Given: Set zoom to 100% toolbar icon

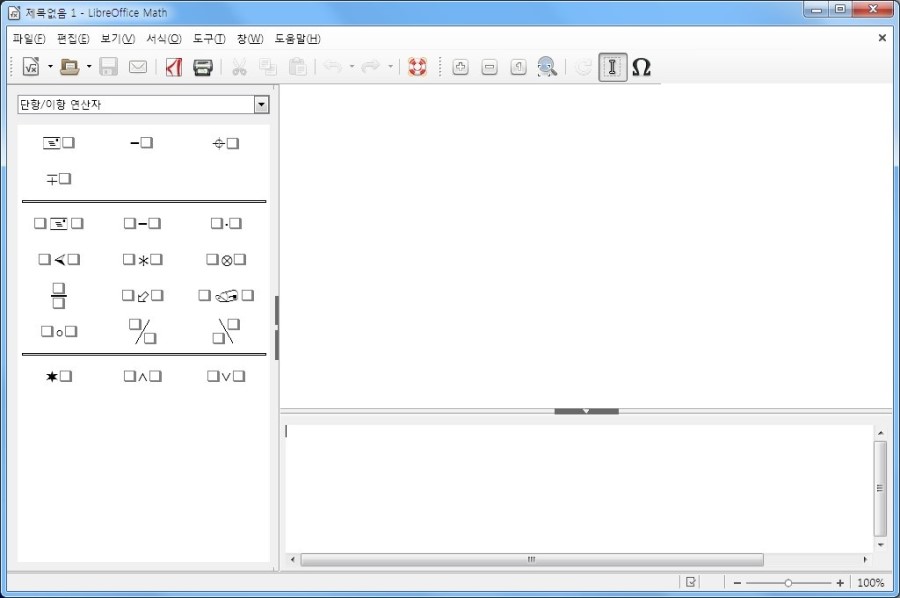Looking at the screenshot, I should pyautogui.click(x=518, y=67).
